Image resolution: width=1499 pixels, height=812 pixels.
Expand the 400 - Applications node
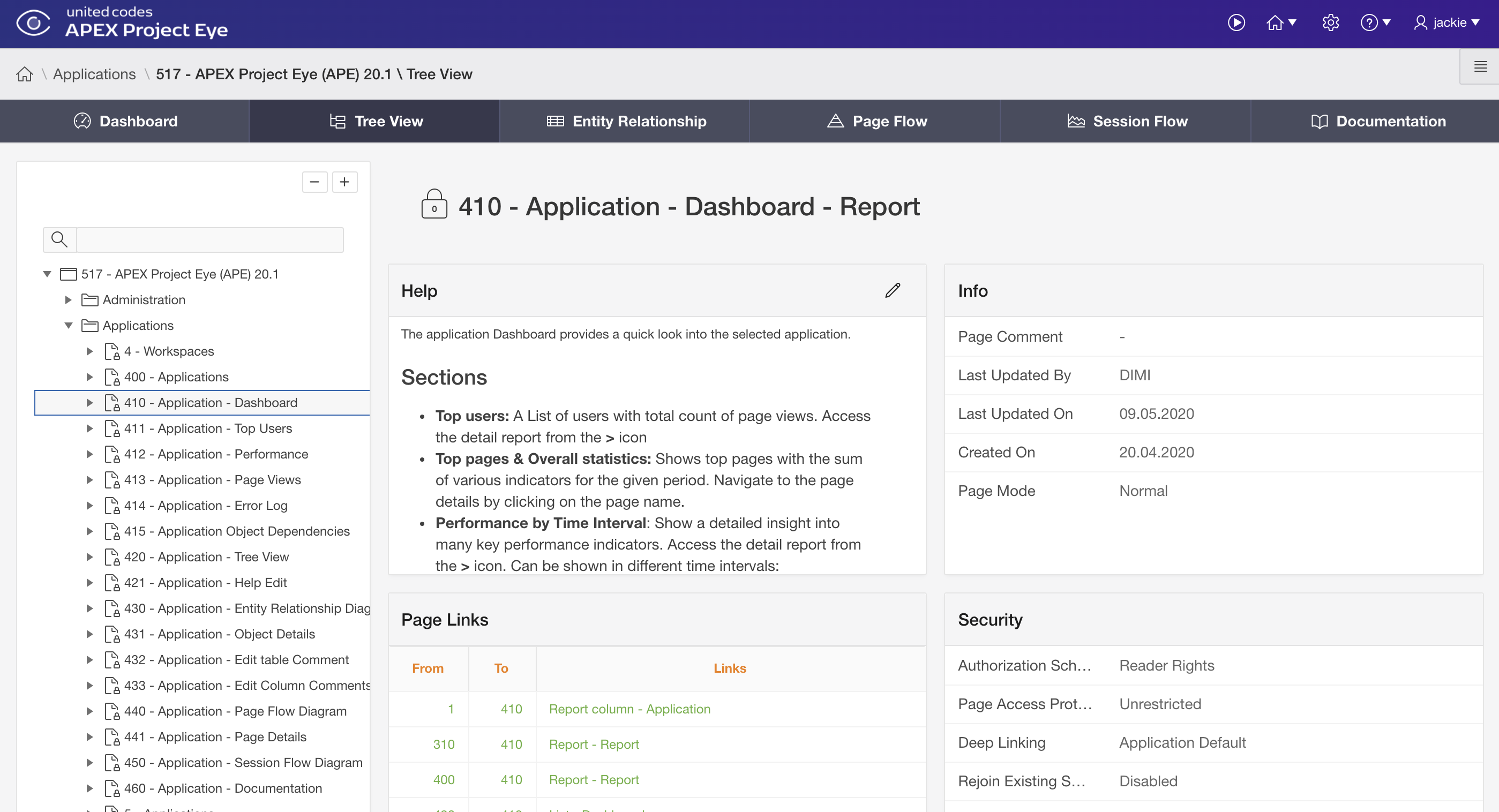click(x=89, y=377)
